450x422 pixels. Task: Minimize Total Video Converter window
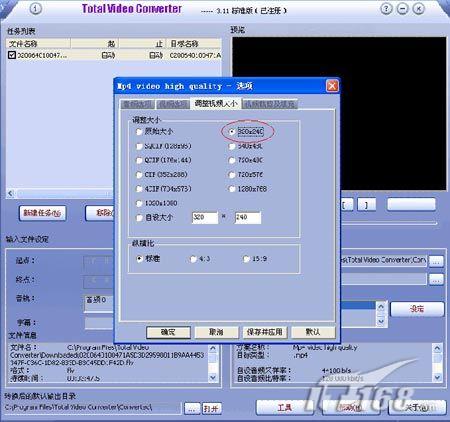[403, 9]
